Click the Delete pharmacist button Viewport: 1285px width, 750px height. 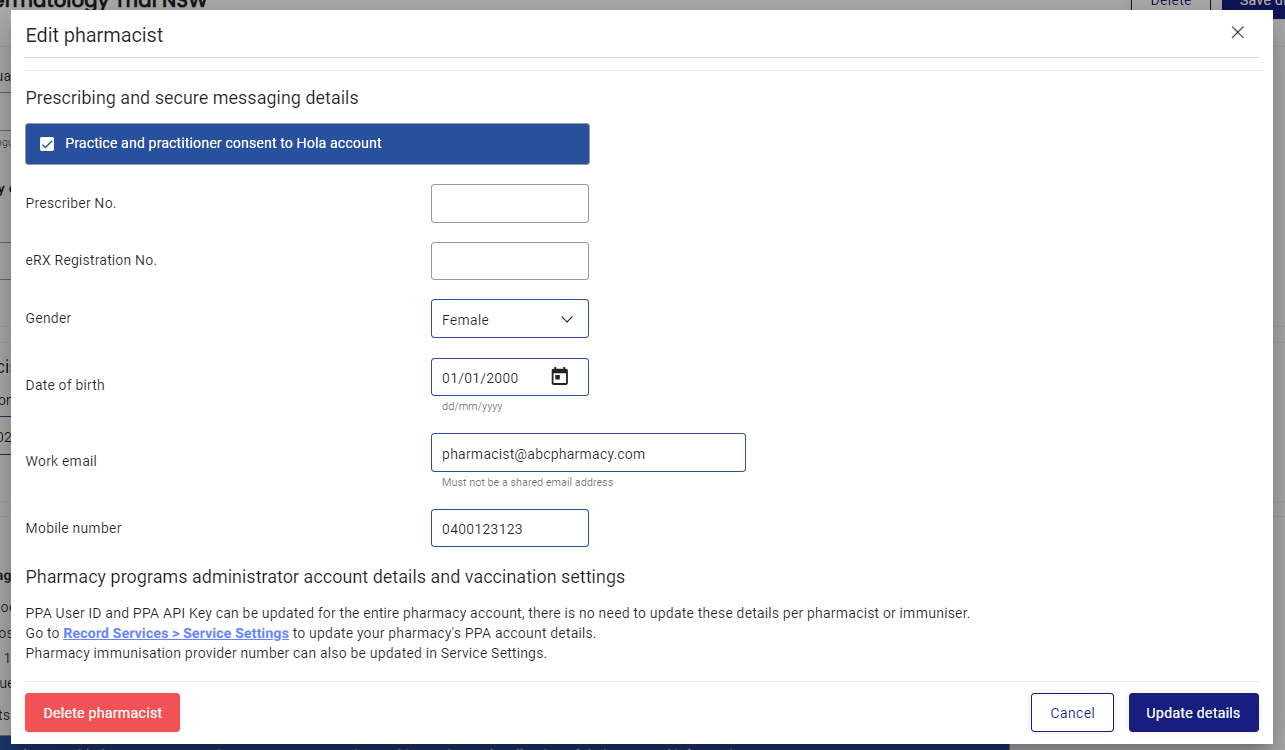pyautogui.click(x=102, y=713)
